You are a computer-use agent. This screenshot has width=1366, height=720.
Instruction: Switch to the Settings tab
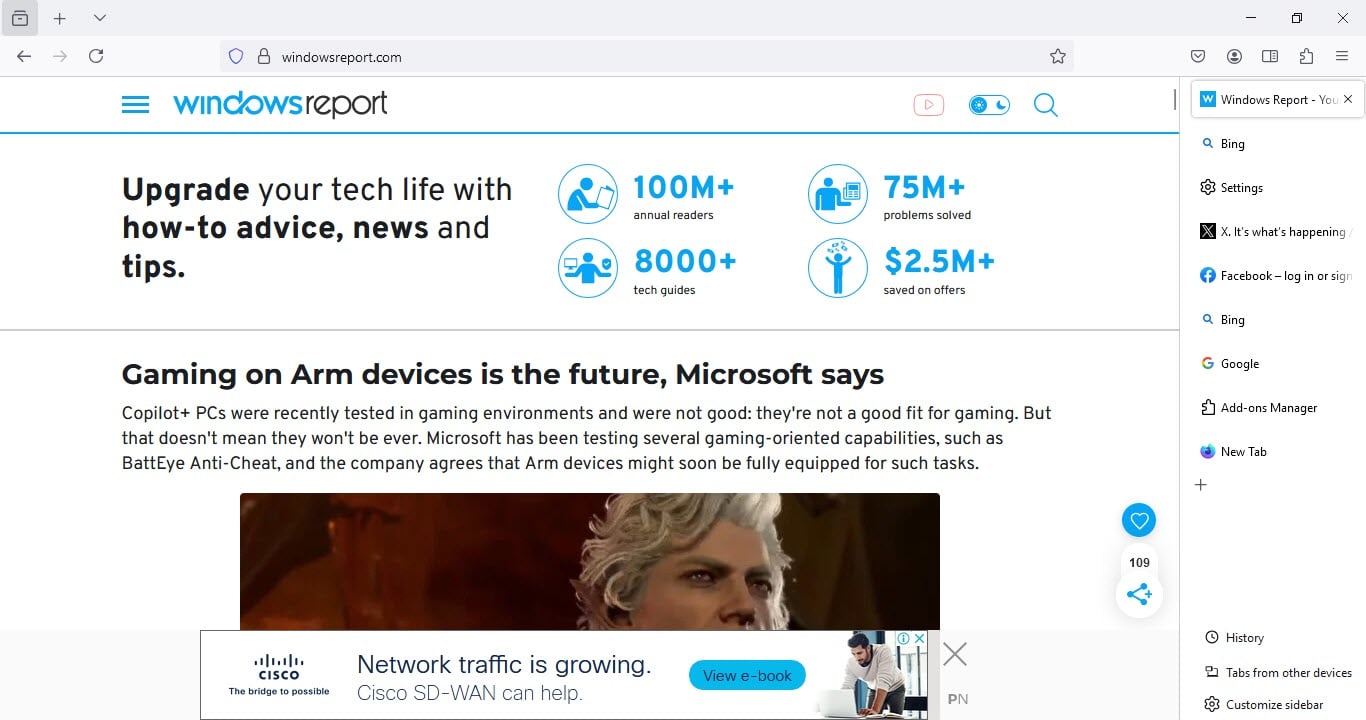click(1275, 188)
